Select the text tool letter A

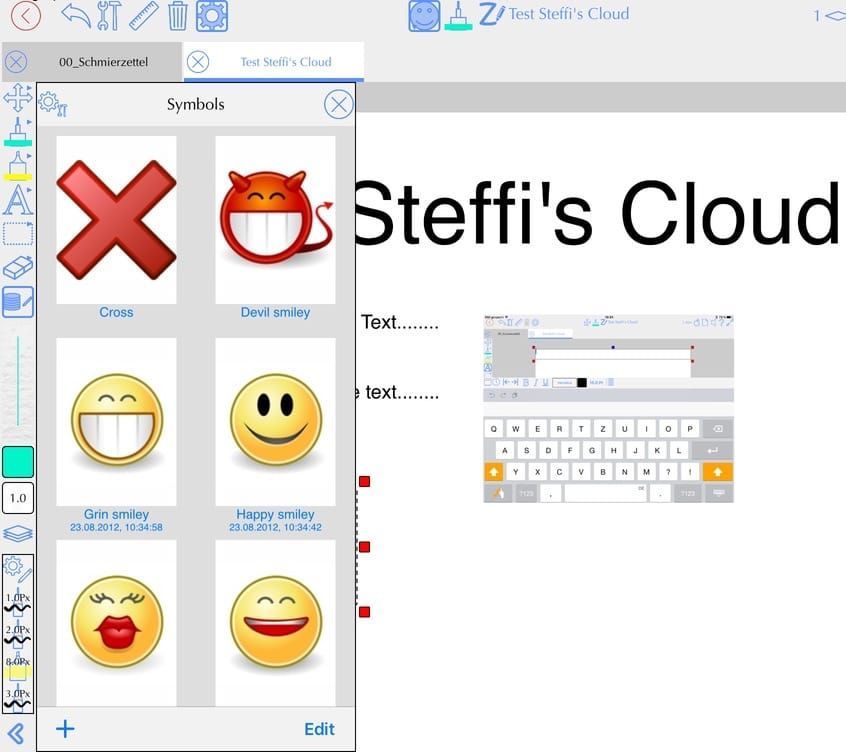(18, 201)
